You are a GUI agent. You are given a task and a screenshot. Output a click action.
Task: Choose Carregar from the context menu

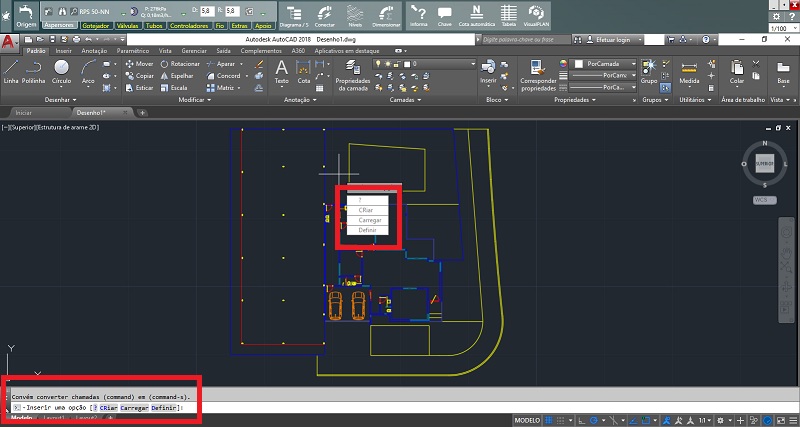tap(368, 219)
